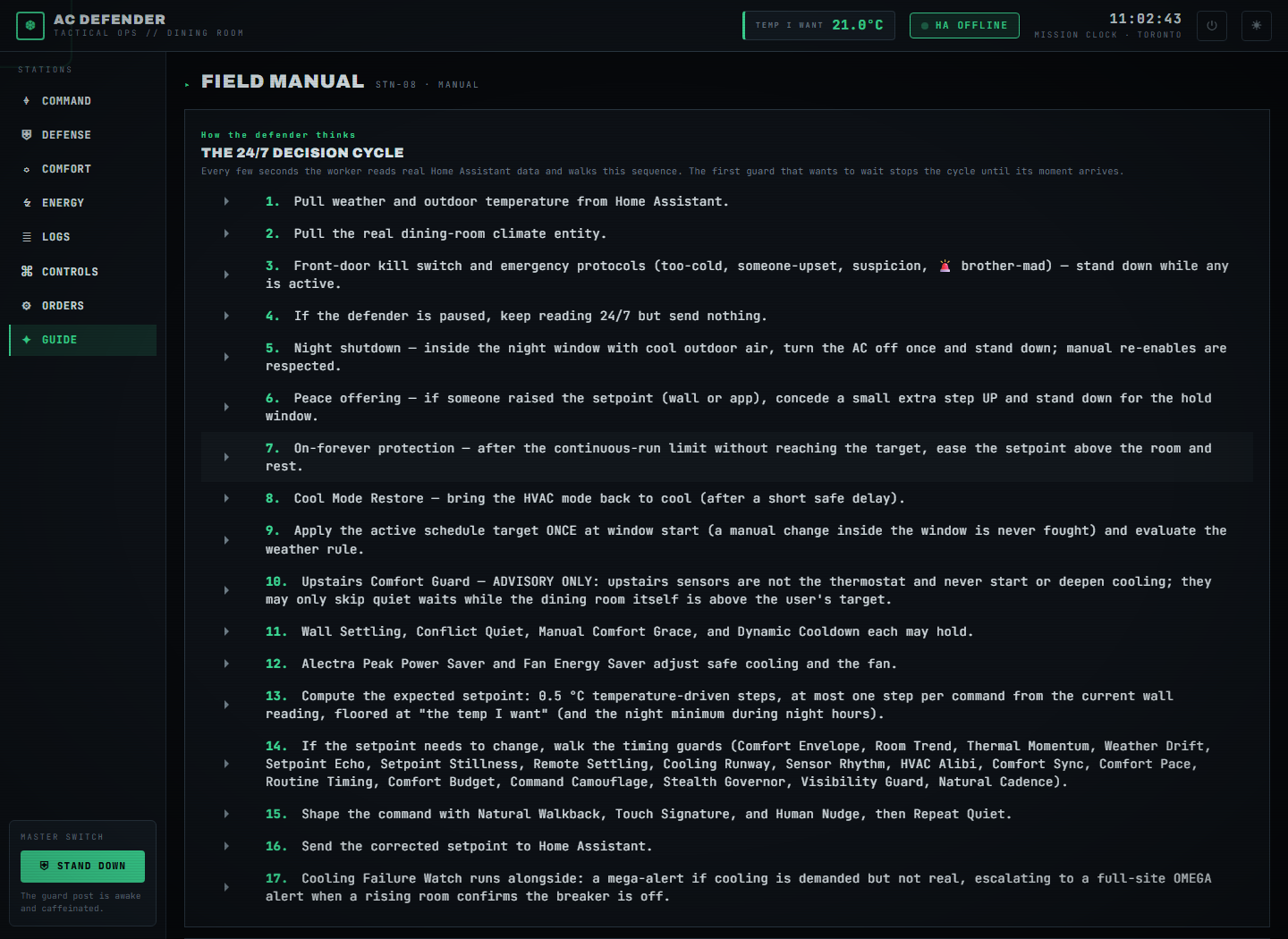
Task: Click 'How the defender thinks' subtitle
Action: pos(278,135)
